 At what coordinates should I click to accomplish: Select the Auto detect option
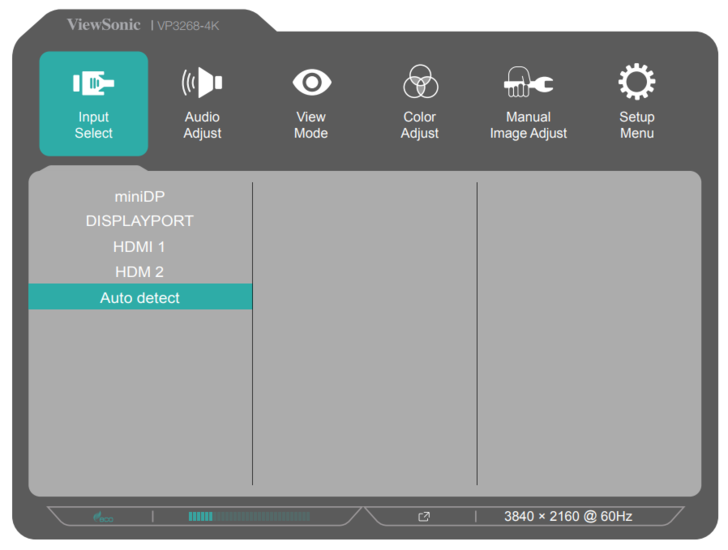point(140,297)
